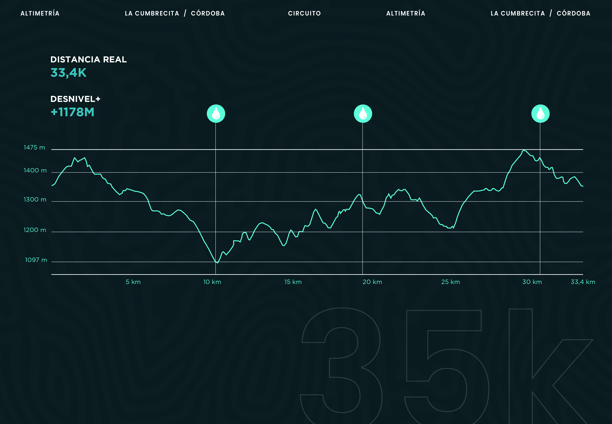
Task: Click the 10 km axis label
Action: coord(212,282)
